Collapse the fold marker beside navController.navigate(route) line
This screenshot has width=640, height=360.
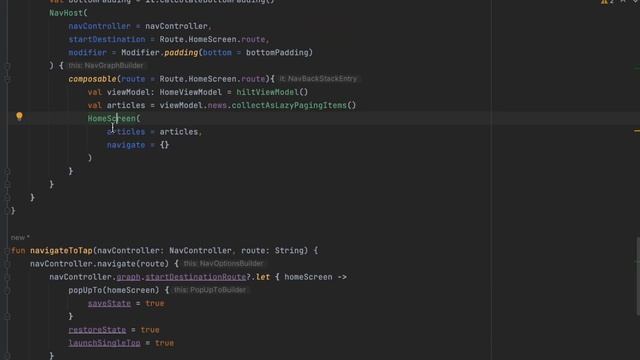7,264
